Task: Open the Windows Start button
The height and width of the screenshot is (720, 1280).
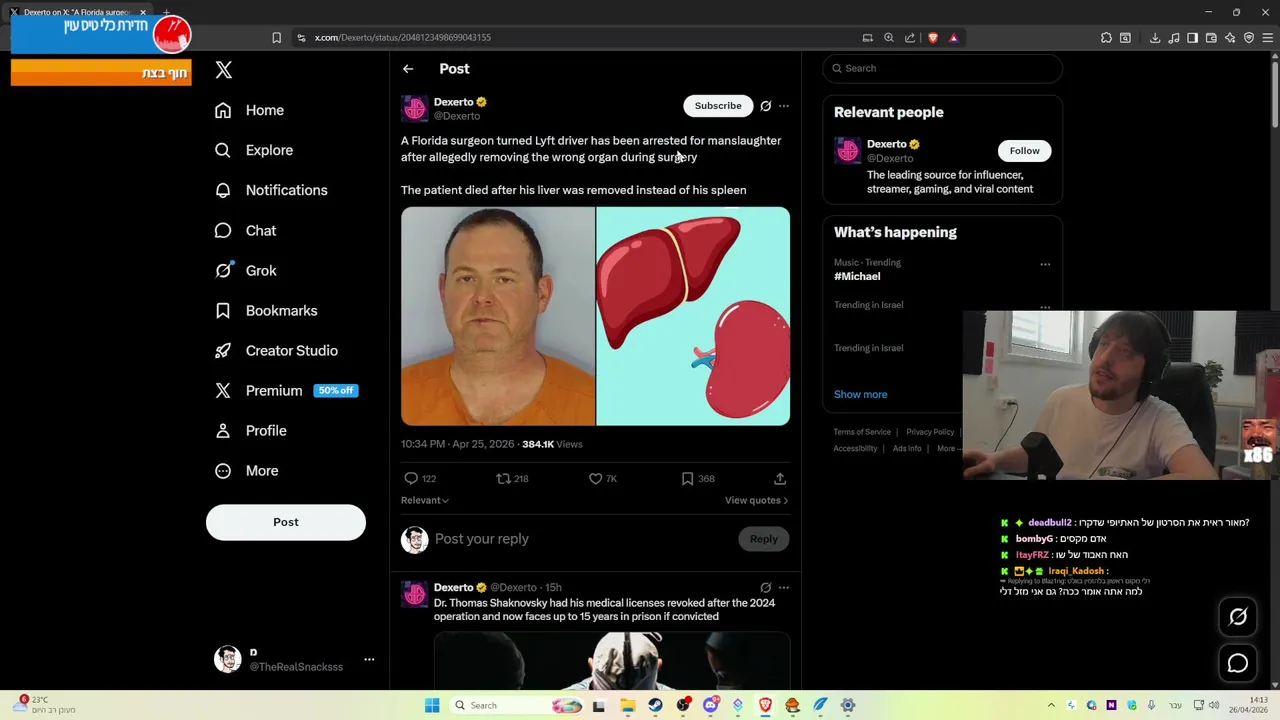Action: pyautogui.click(x=432, y=706)
